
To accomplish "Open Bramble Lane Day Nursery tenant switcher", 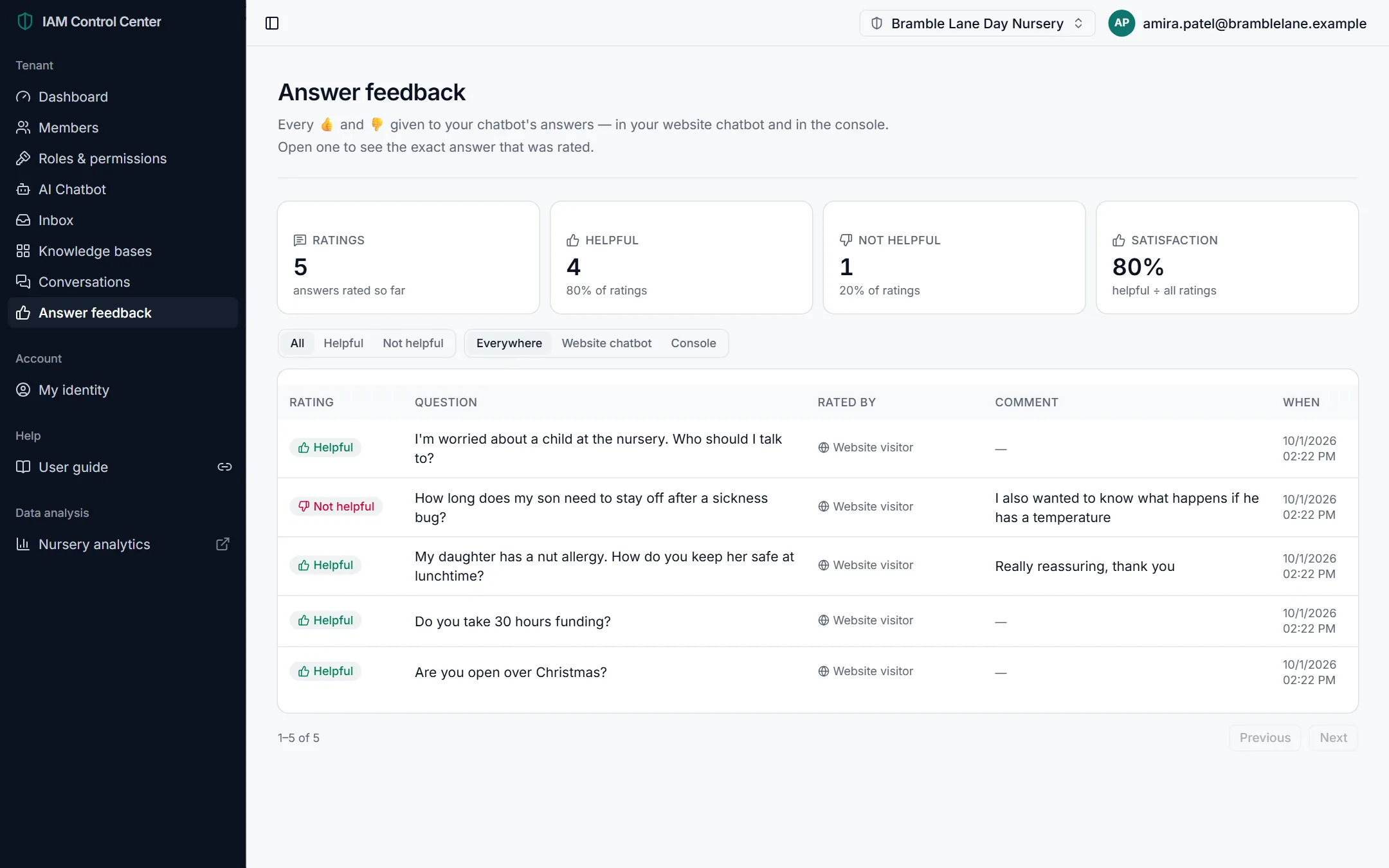I will 977,23.
